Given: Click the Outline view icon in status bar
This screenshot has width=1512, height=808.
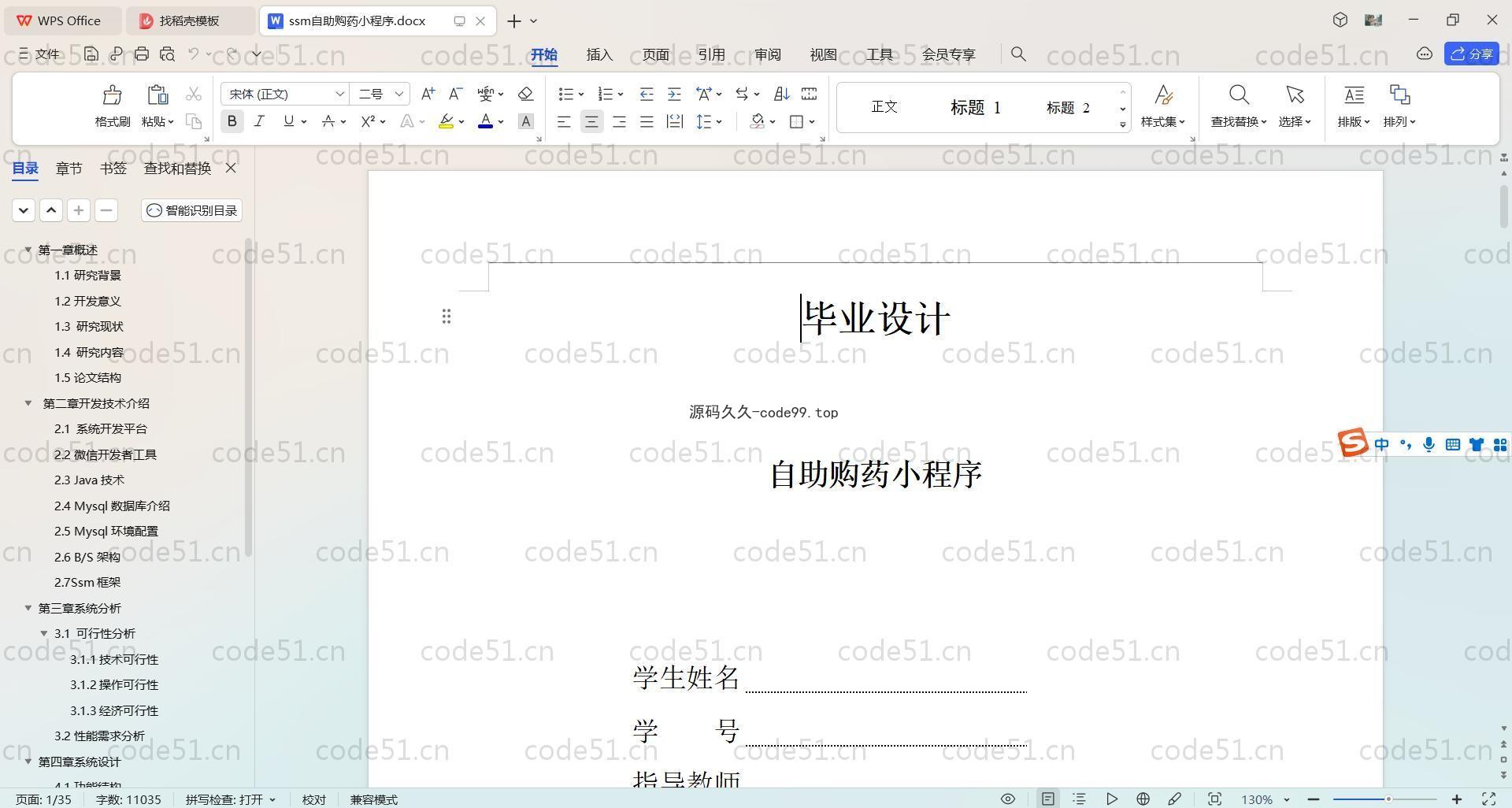Looking at the screenshot, I should 1079,799.
